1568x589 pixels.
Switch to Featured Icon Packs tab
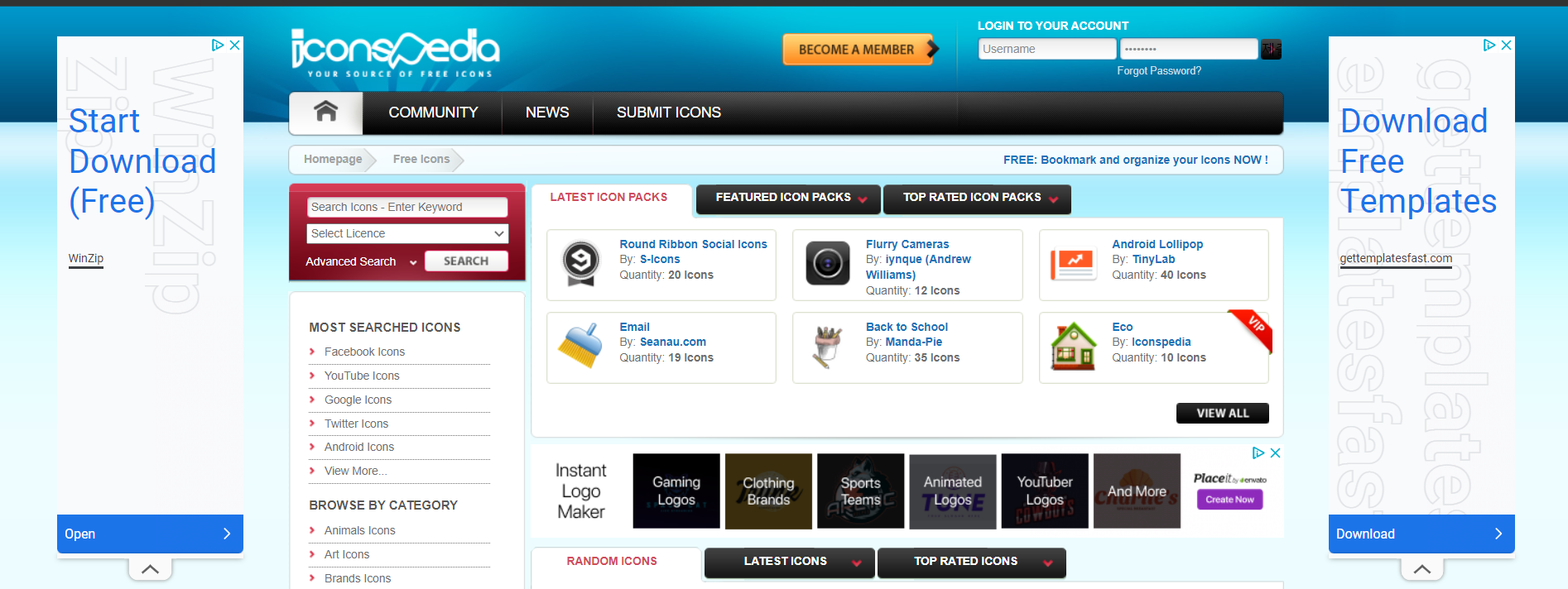pyautogui.click(x=783, y=198)
